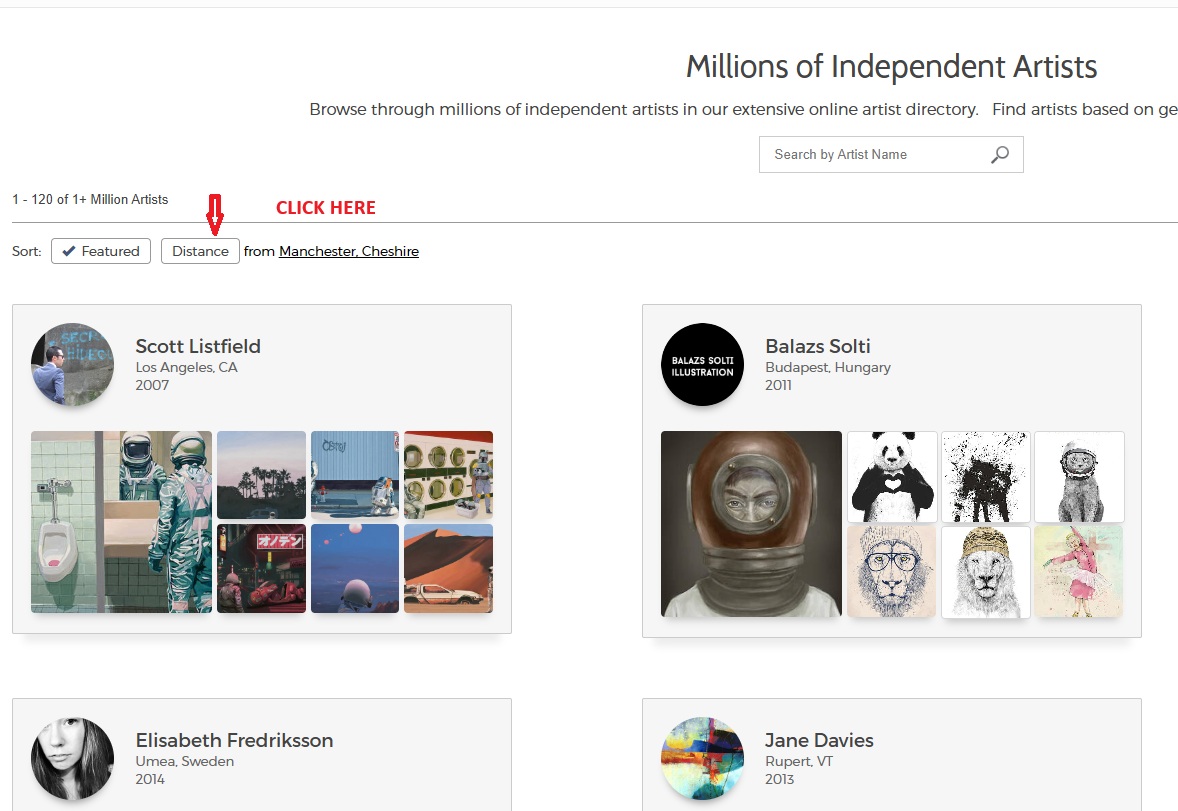Open the Elisabeth Fredriksson name link
The height and width of the screenshot is (811, 1178).
(234, 740)
